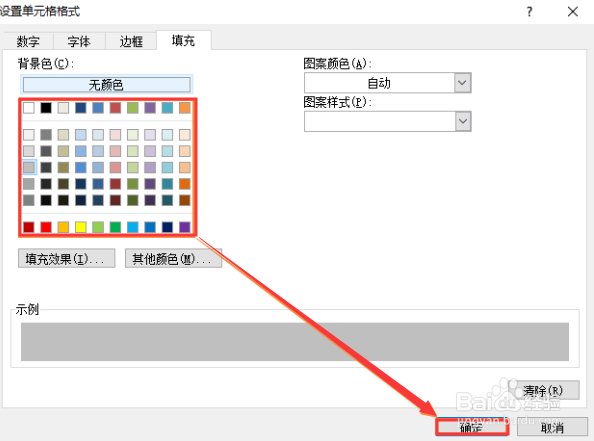The width and height of the screenshot is (594, 441).
Task: Choose purple in standard colors row
Action: 185,227
